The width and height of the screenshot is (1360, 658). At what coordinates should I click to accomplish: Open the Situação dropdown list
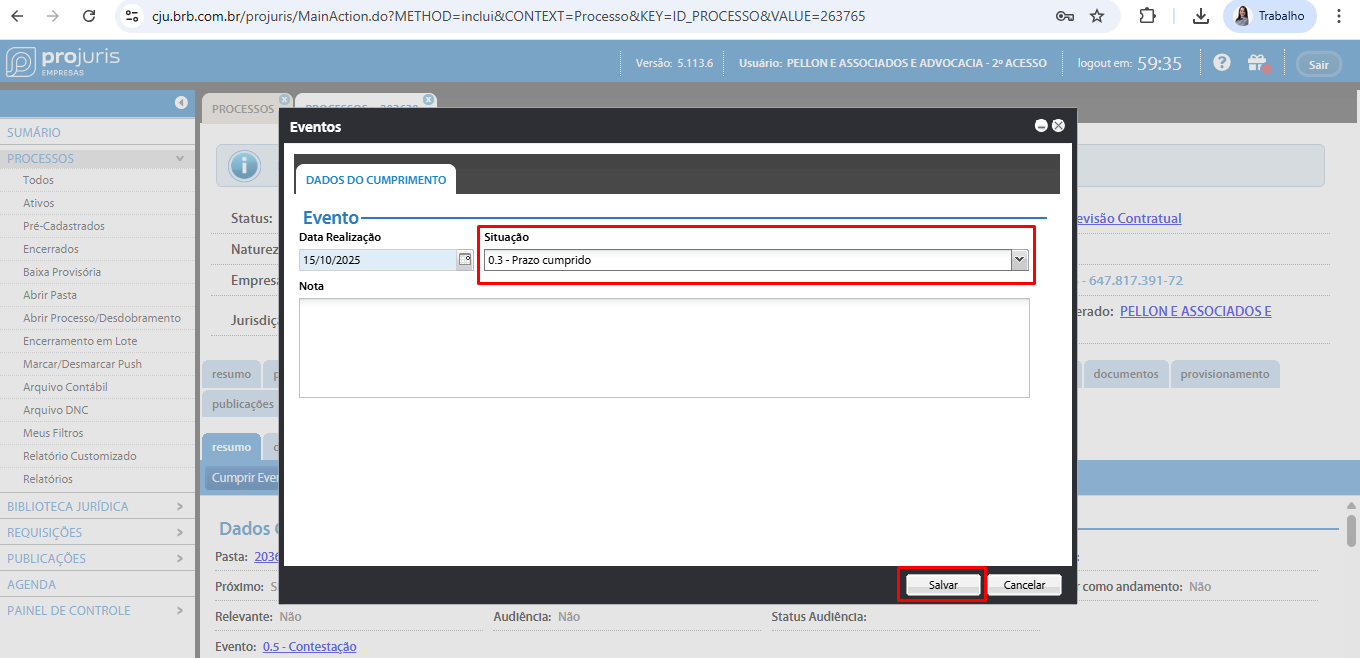click(x=1019, y=260)
